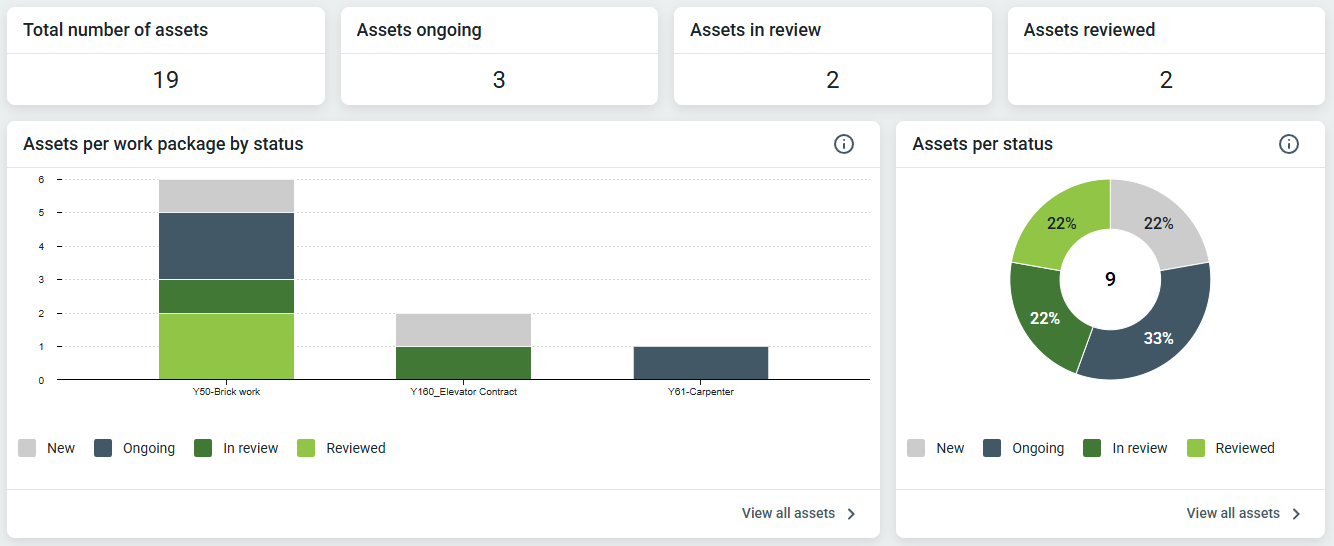This screenshot has height=546, width=1334.
Task: Select the Assets in review card
Action: point(833,56)
